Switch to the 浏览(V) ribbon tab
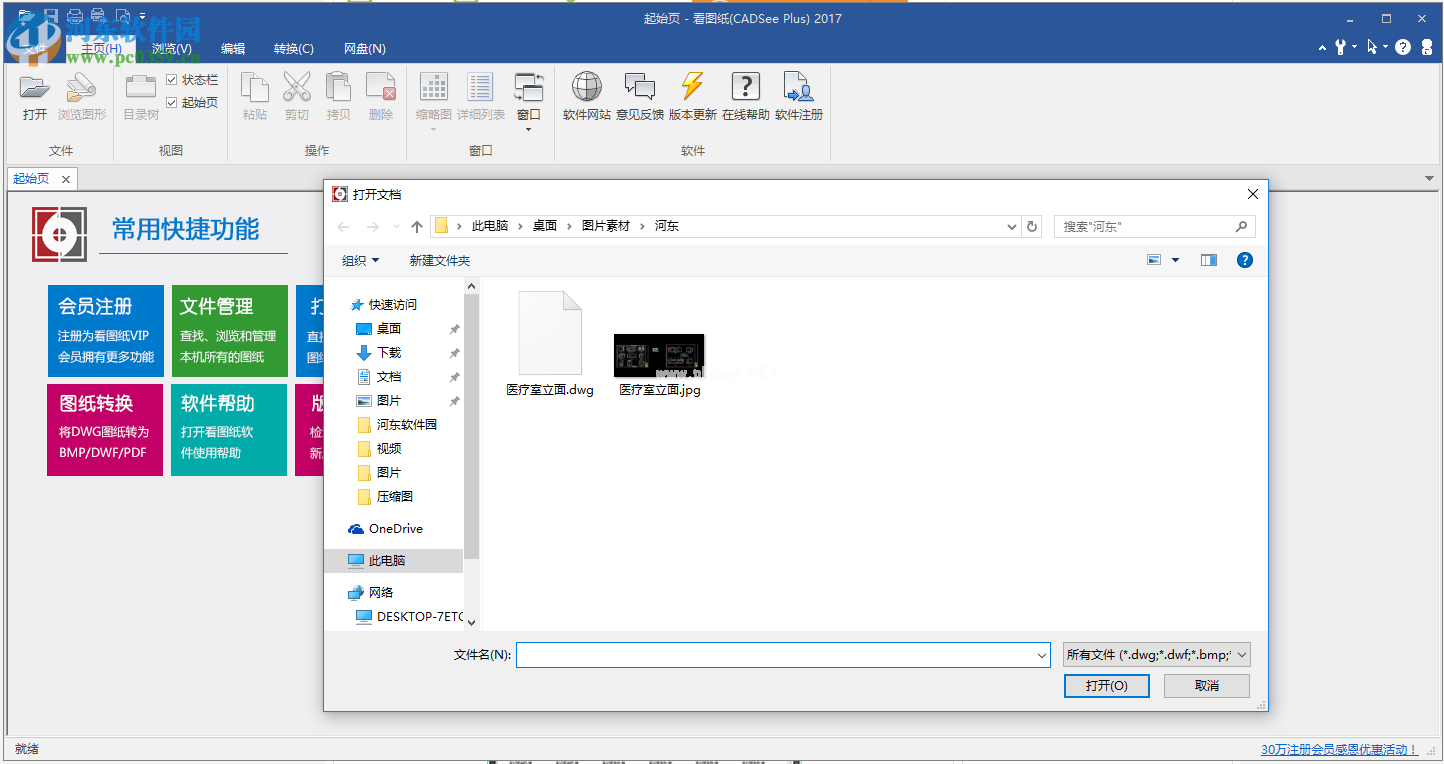This screenshot has height=764, width=1444. pyautogui.click(x=171, y=48)
